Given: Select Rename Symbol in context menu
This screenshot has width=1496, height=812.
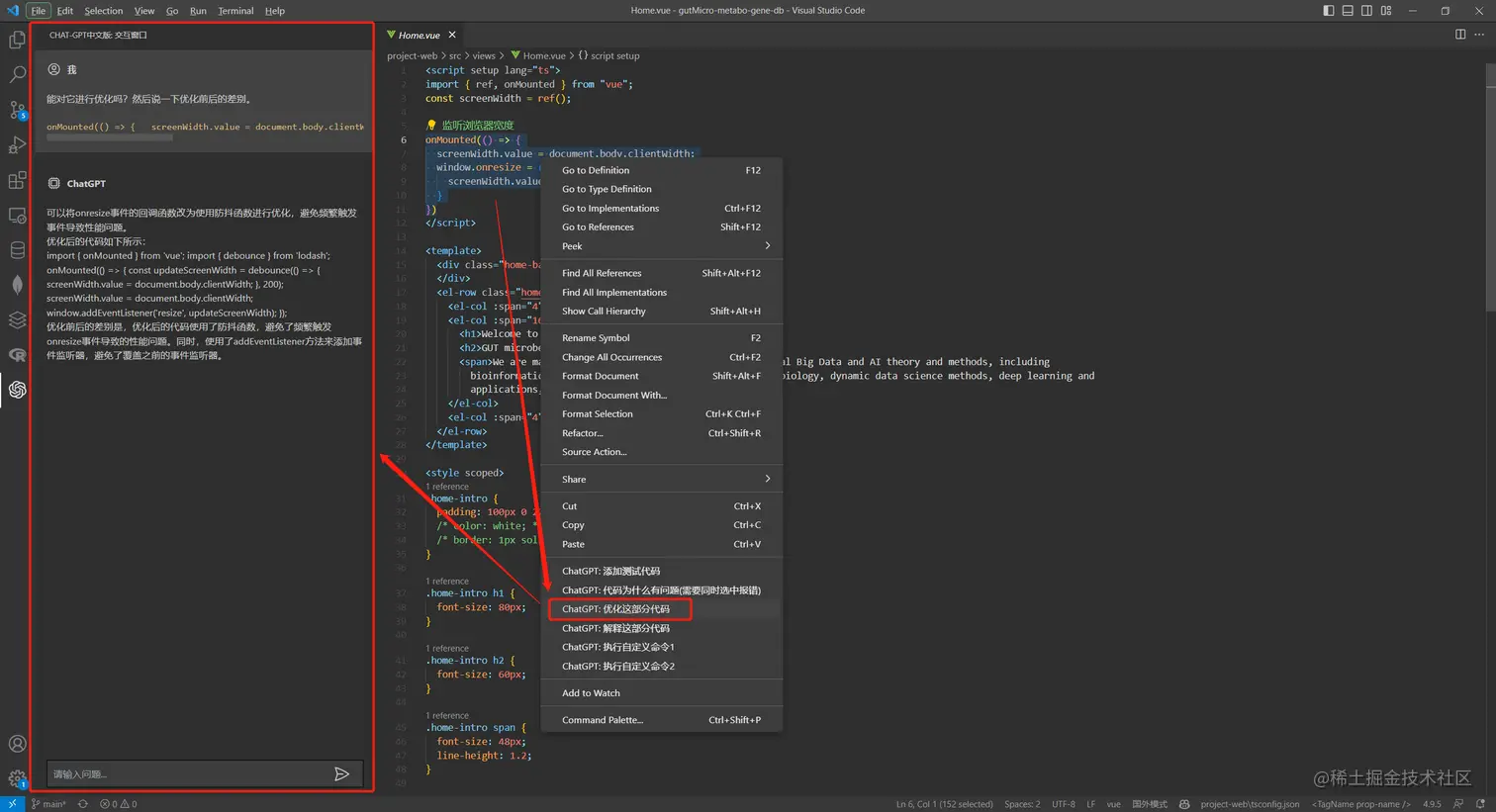Looking at the screenshot, I should point(662,338).
